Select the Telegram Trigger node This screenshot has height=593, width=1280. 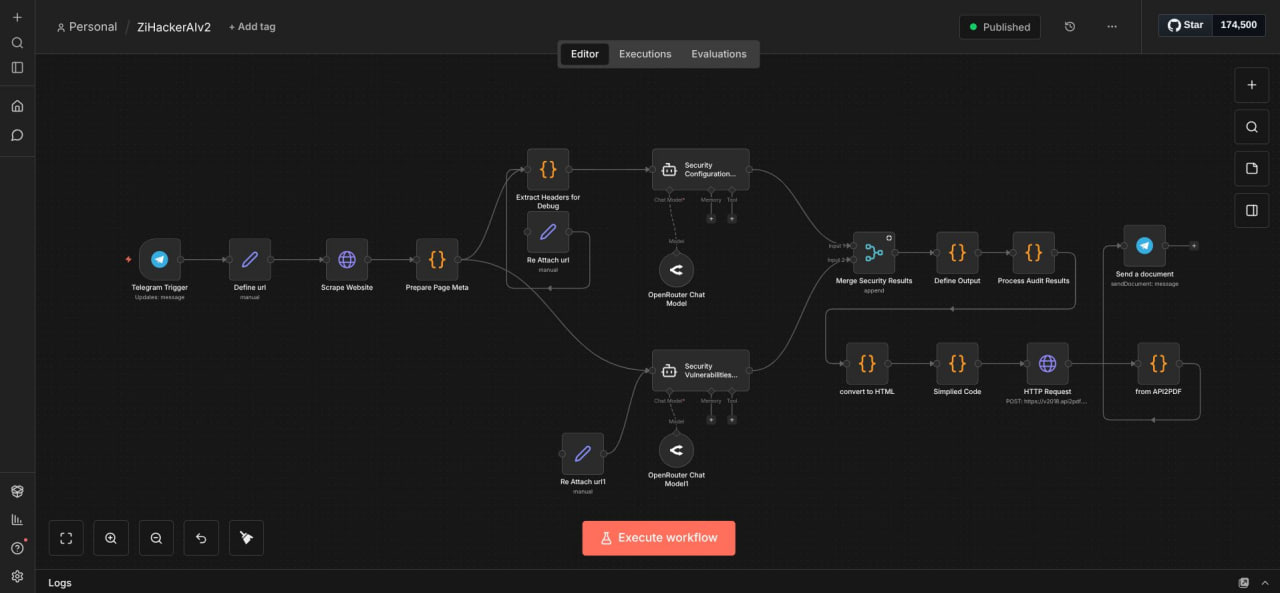pos(160,260)
